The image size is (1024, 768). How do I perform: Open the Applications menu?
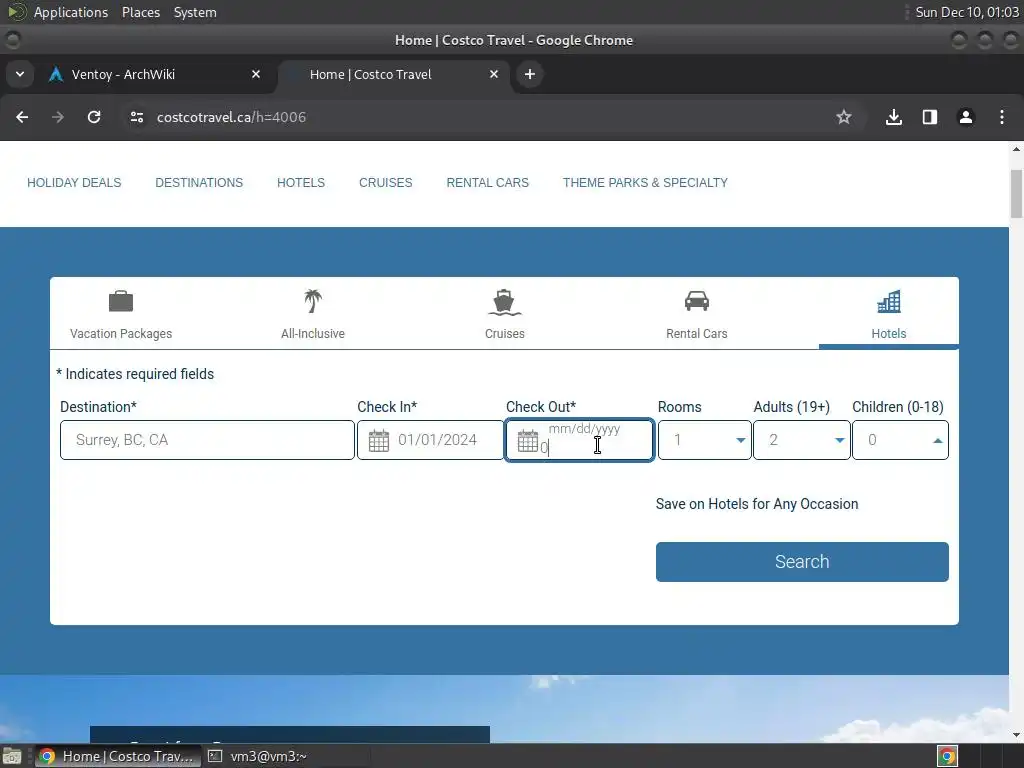click(71, 12)
